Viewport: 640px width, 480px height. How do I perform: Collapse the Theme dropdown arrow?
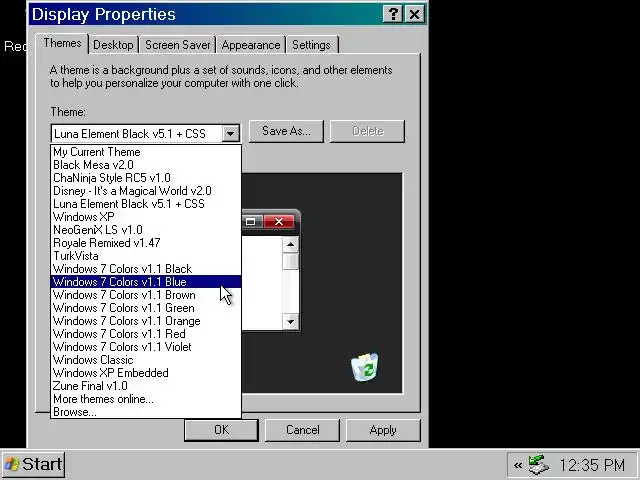click(231, 133)
